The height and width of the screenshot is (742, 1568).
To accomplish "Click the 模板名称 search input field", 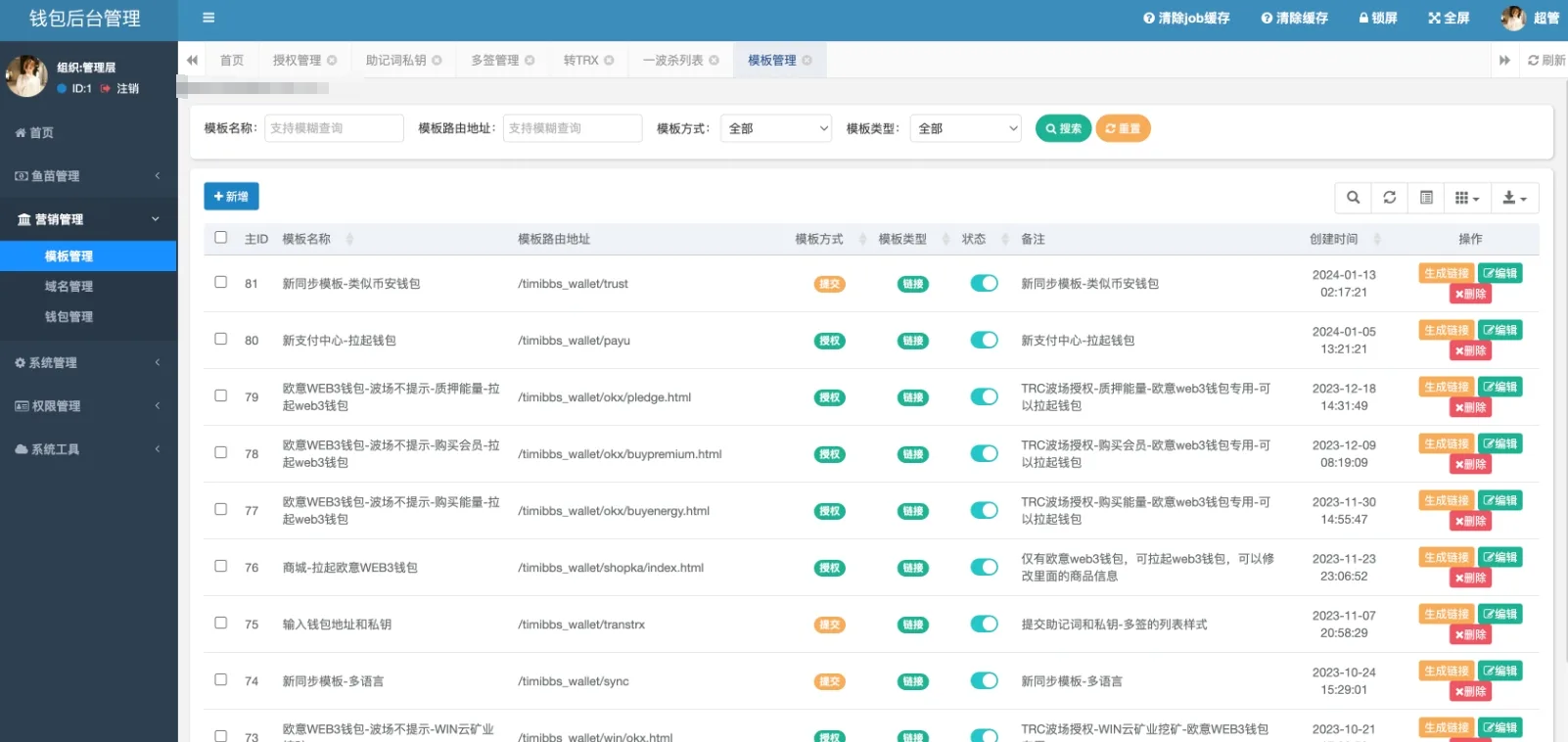I will click(334, 128).
